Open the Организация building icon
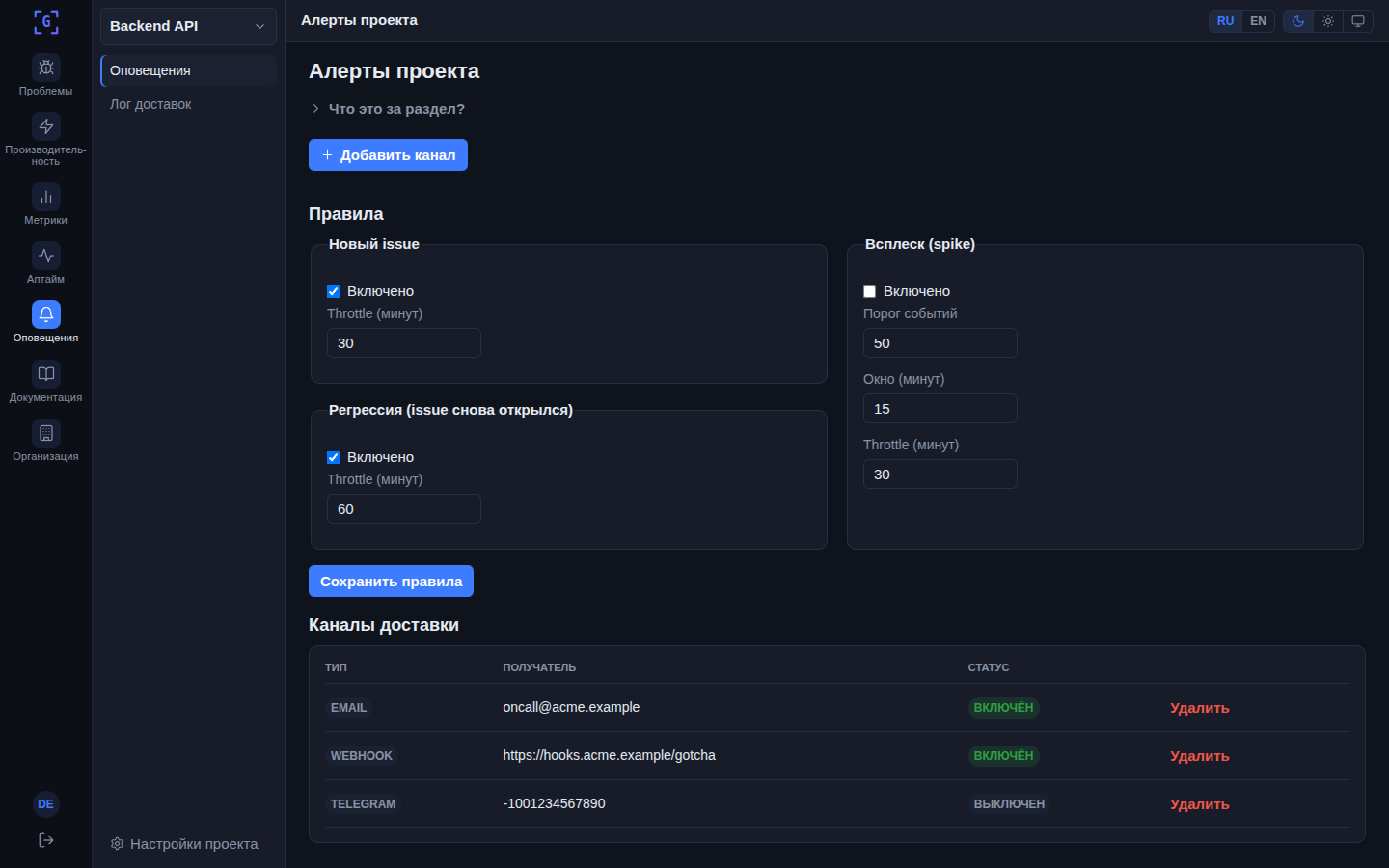This screenshot has width=1389, height=868. pos(45,433)
